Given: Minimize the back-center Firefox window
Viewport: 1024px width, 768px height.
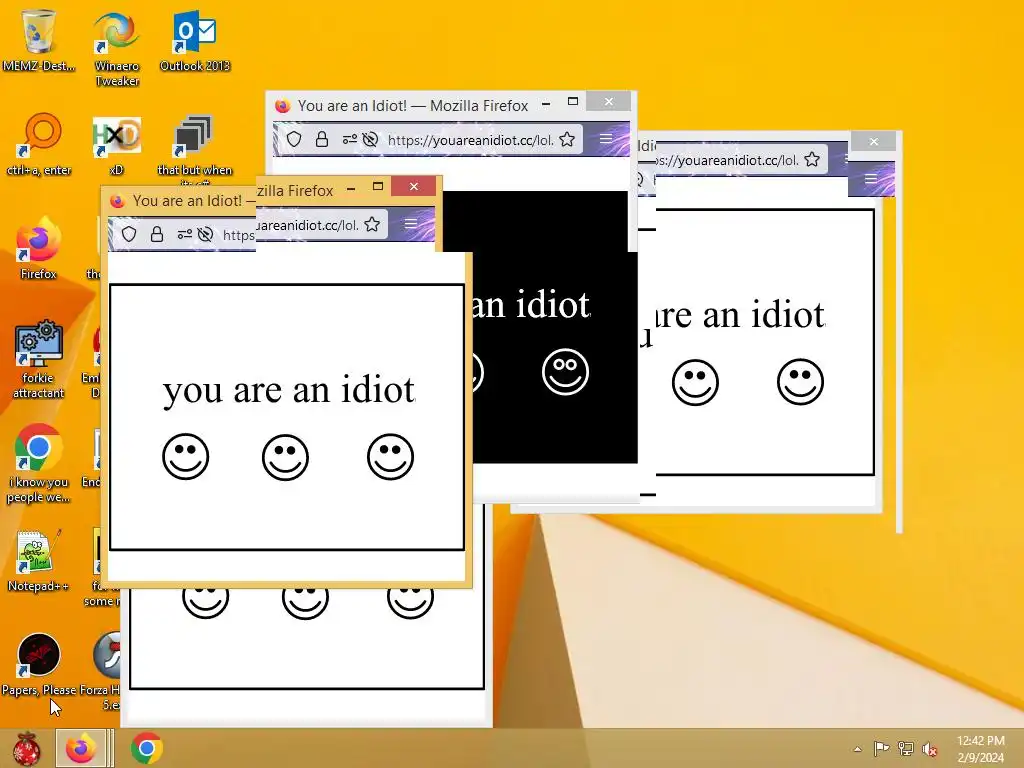Looking at the screenshot, I should pos(546,103).
